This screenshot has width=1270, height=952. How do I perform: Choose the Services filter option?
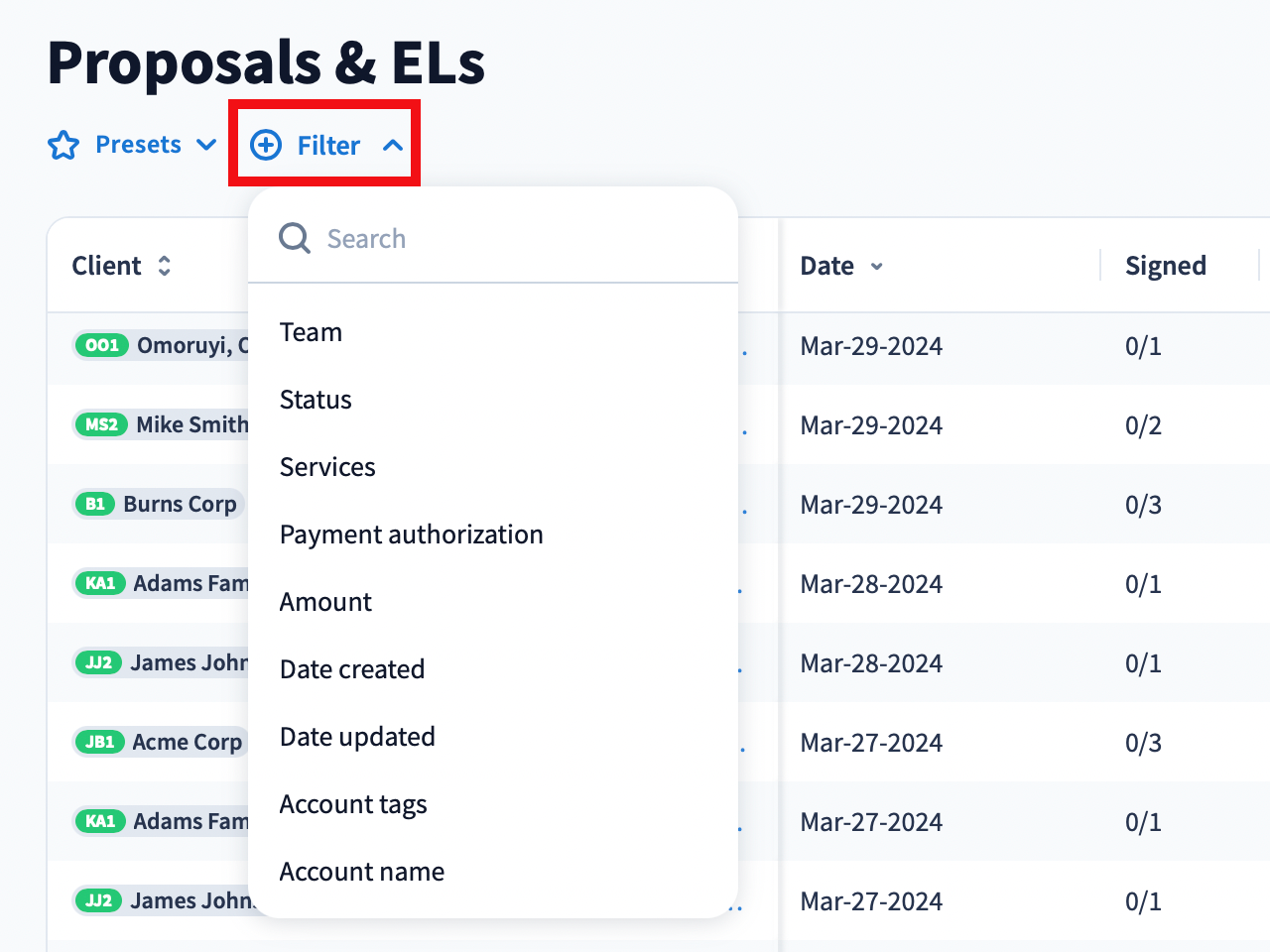pos(327,467)
